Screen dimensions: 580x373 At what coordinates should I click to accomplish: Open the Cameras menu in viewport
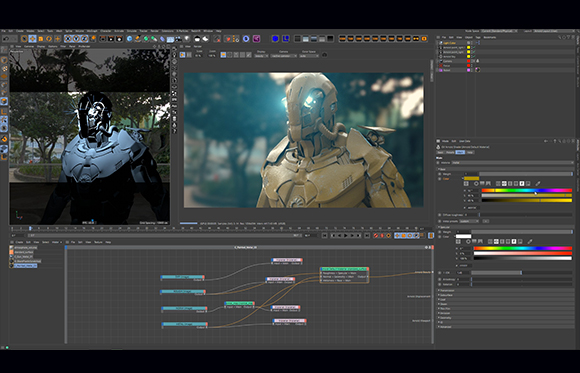point(29,47)
